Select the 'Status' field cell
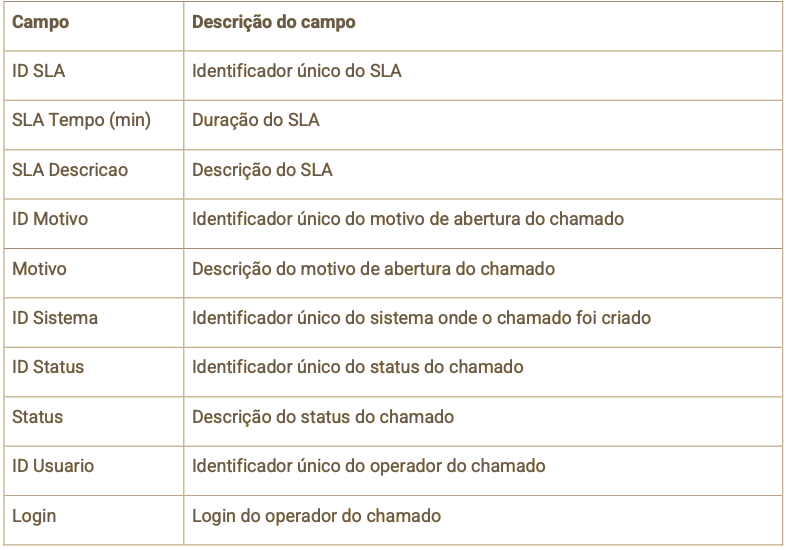Image resolution: width=786 pixels, height=550 pixels. [94, 421]
